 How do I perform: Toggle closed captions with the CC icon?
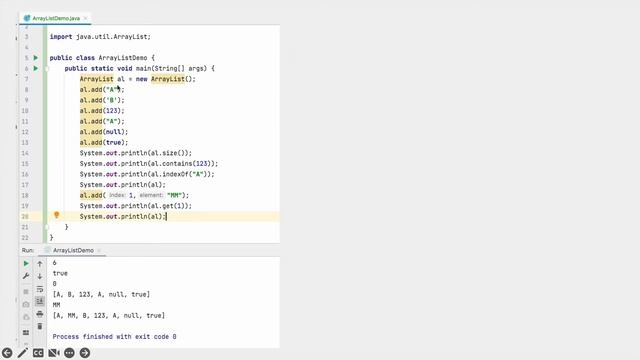tap(38, 353)
